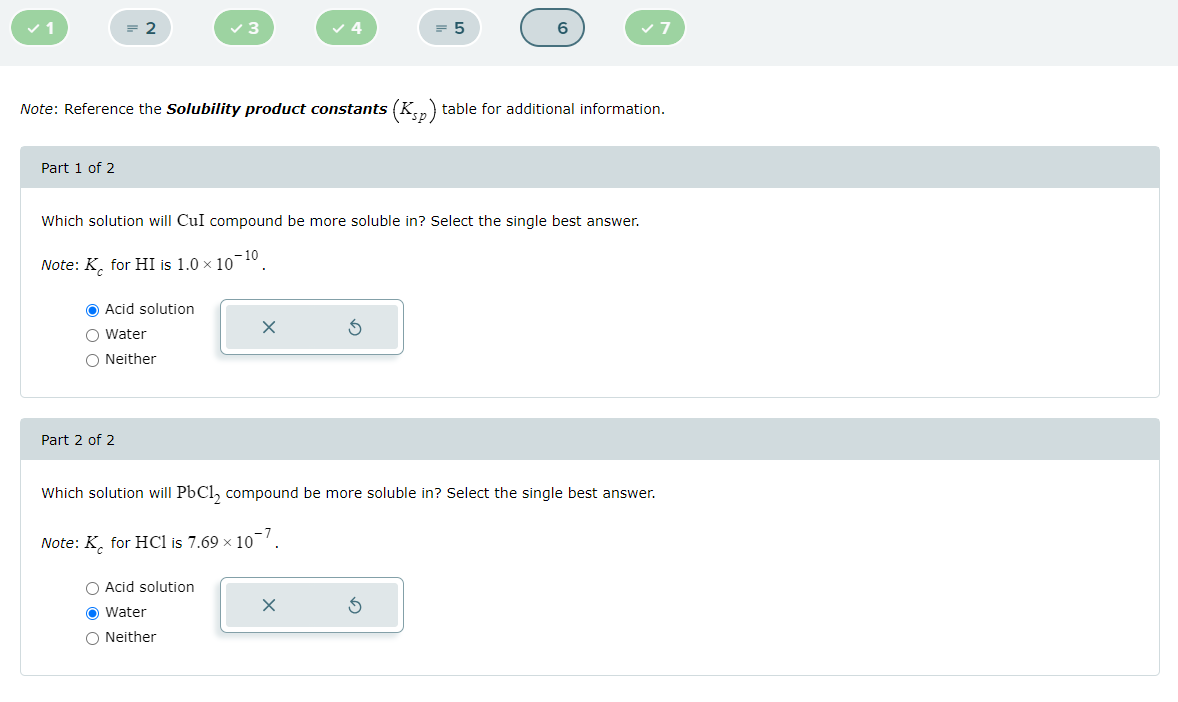Click the selected Water radio in Part 2
This screenshot has width=1178, height=702.
coord(91,612)
